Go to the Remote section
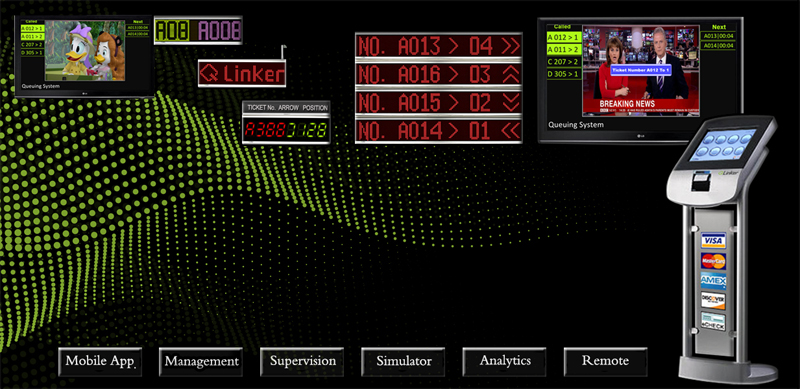 (x=605, y=361)
